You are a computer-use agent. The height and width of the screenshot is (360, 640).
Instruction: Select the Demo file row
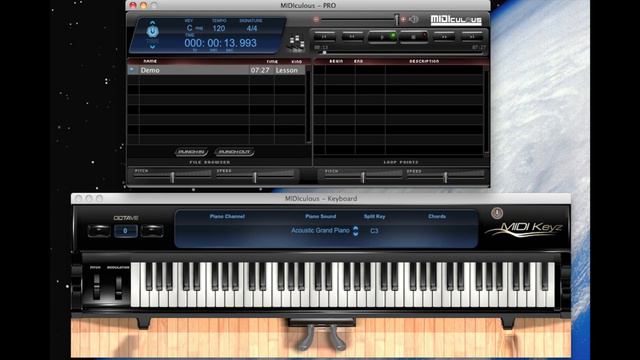tap(216, 70)
